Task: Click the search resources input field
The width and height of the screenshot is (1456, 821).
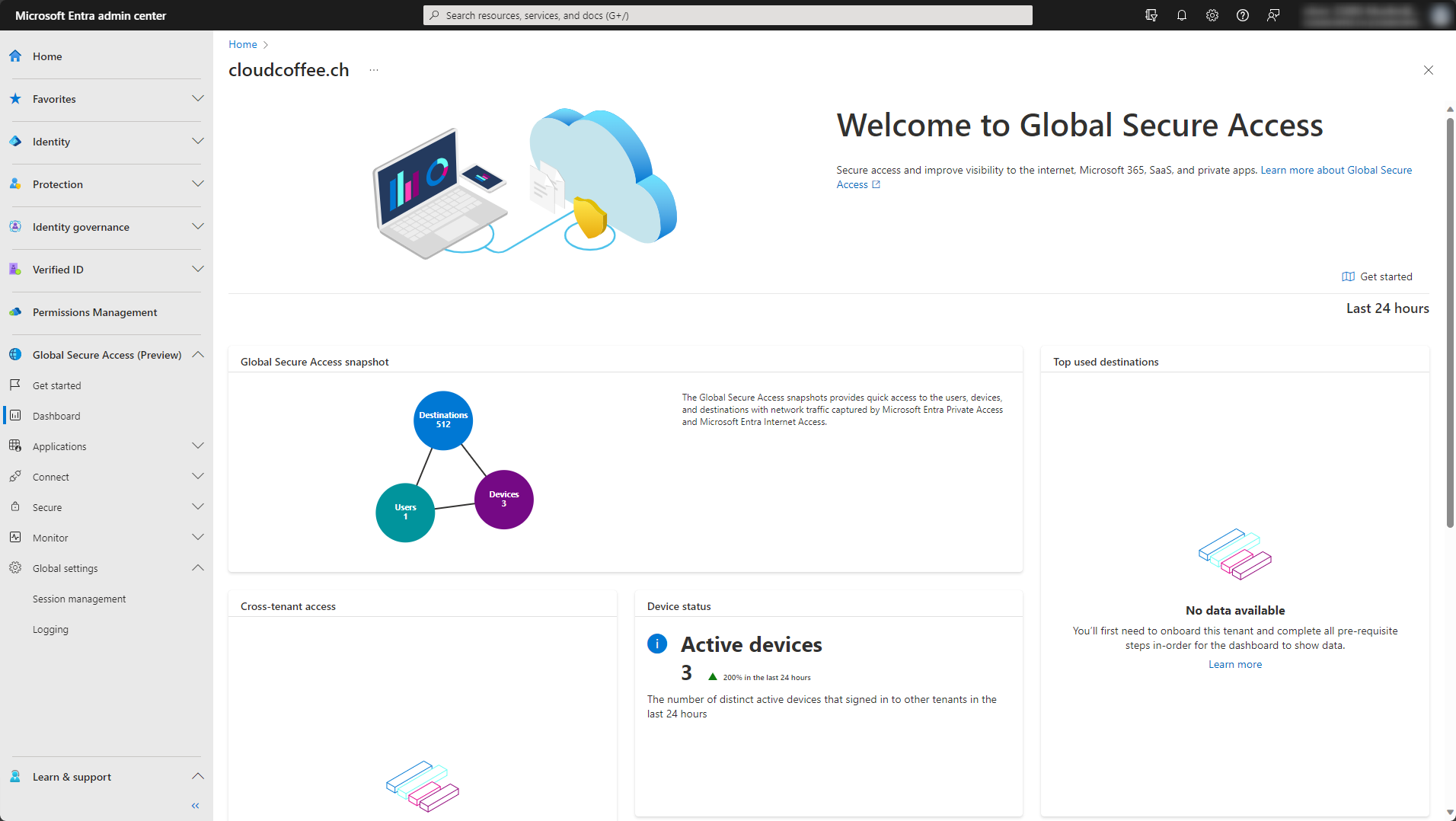Action: click(727, 15)
